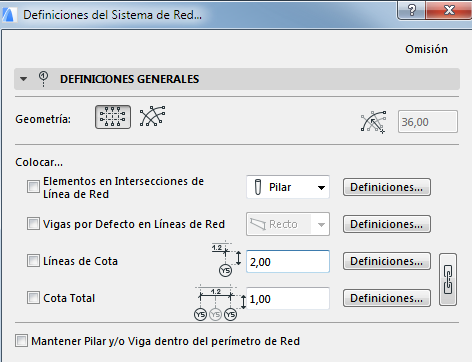Close the Definiciones del Sistema de Red dialog
This screenshot has width=472, height=362.
[449, 10]
